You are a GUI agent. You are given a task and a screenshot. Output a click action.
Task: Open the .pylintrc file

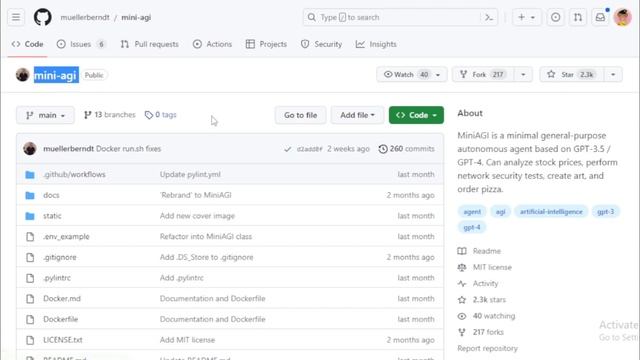click(57, 278)
